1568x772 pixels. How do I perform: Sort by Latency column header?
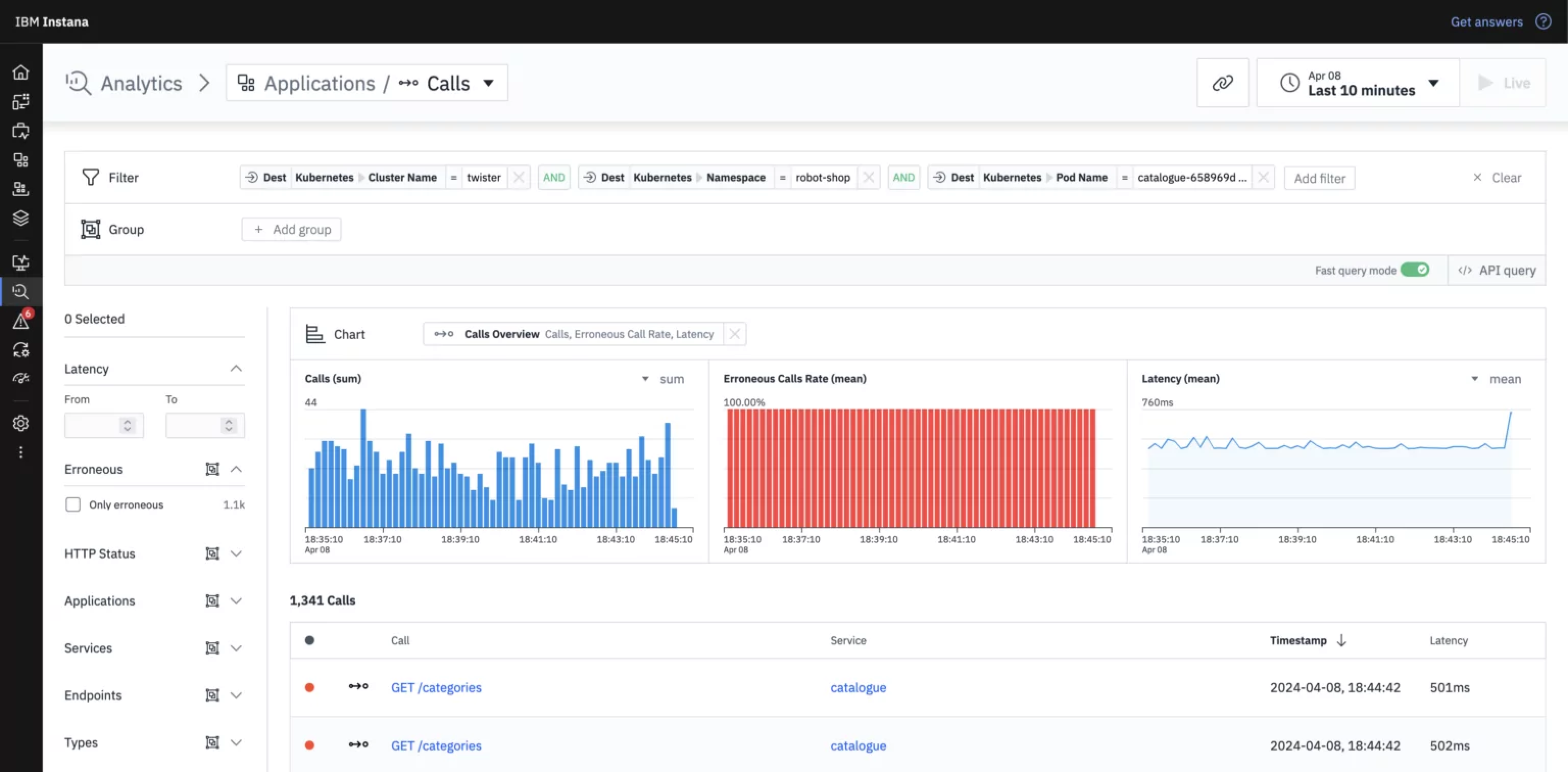(x=1449, y=640)
